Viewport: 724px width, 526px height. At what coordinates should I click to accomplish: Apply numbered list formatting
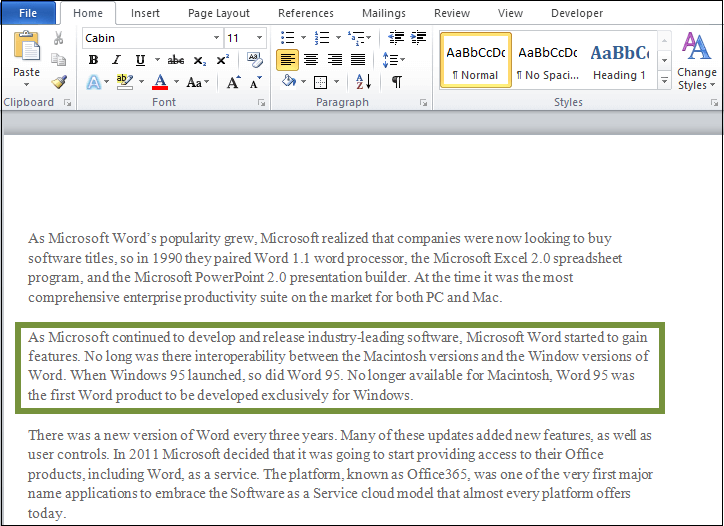tap(321, 37)
